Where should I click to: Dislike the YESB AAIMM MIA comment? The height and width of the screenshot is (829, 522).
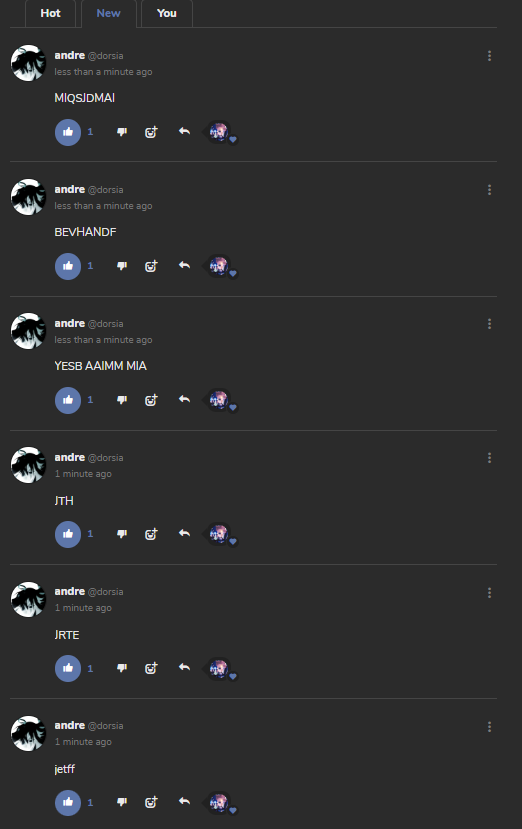tap(122, 400)
